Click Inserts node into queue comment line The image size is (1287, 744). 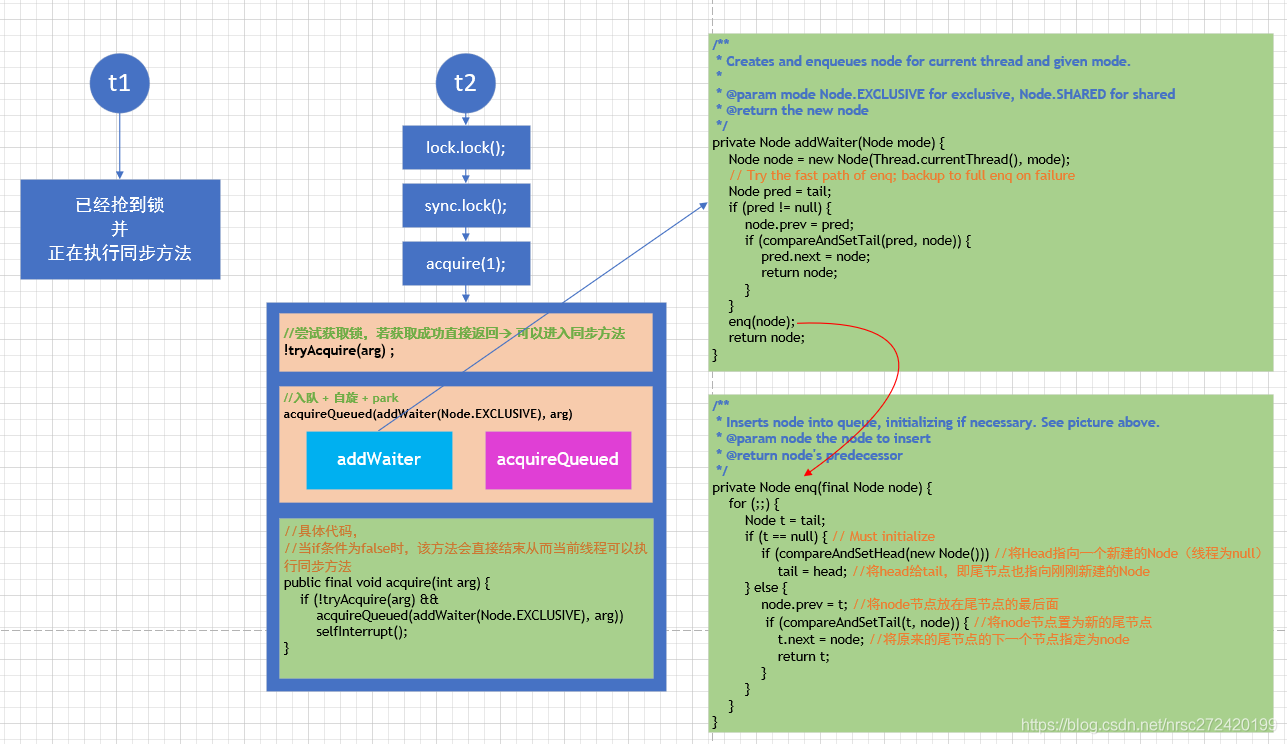tap(938, 422)
